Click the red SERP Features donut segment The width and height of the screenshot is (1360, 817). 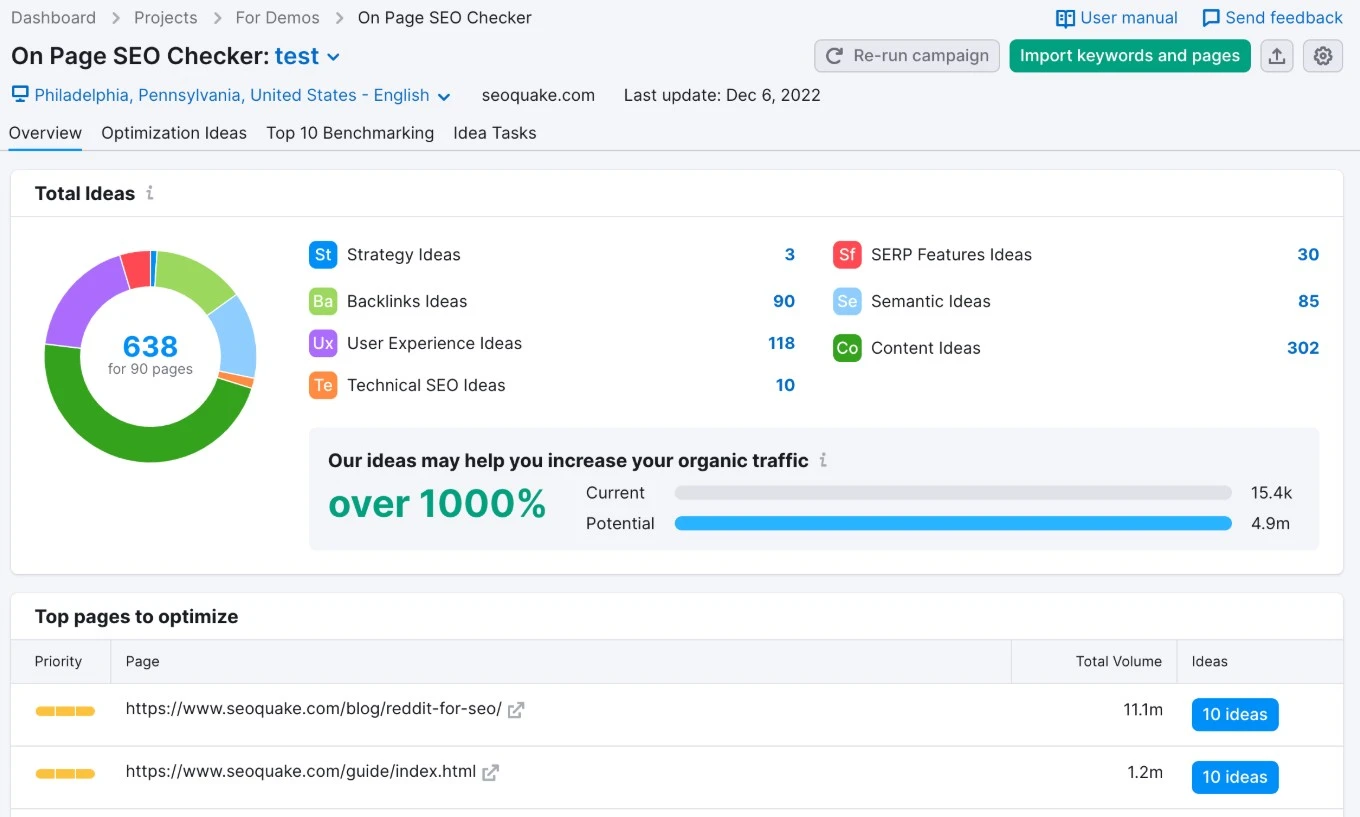(136, 269)
